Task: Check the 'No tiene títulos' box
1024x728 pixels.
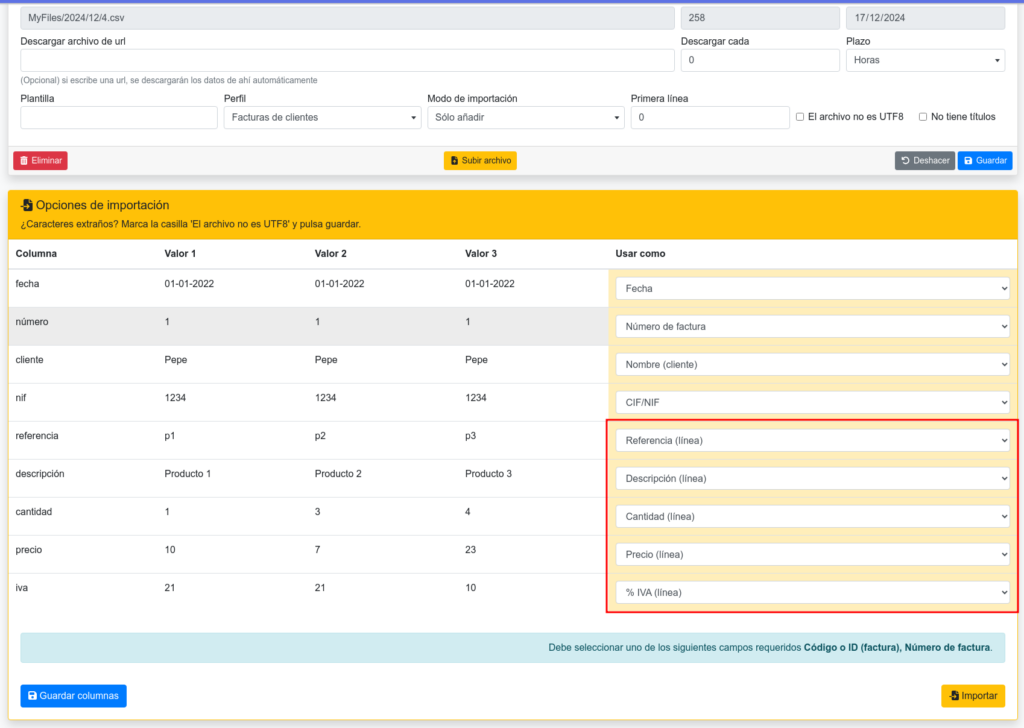Action: 923,117
